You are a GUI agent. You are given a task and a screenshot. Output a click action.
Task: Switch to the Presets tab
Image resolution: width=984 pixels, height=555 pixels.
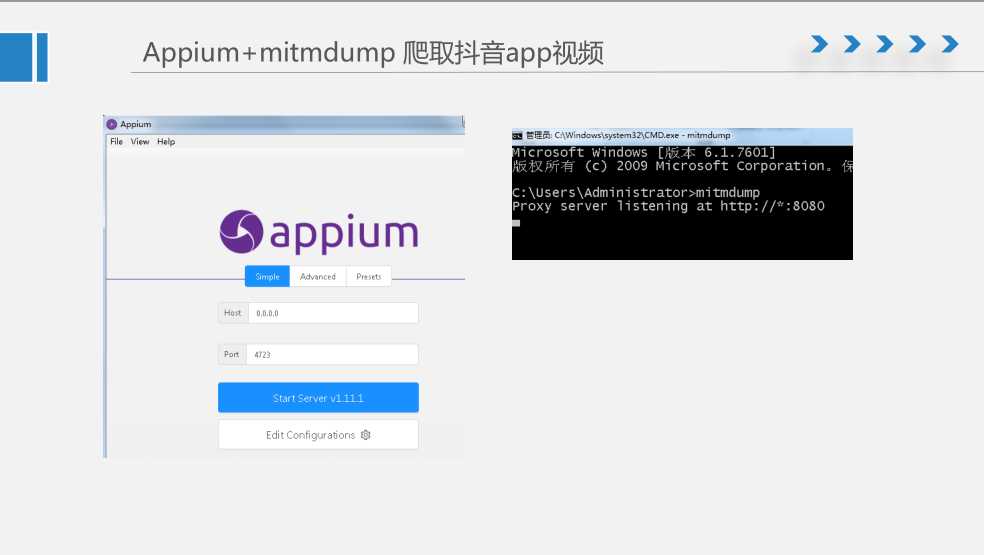368,276
